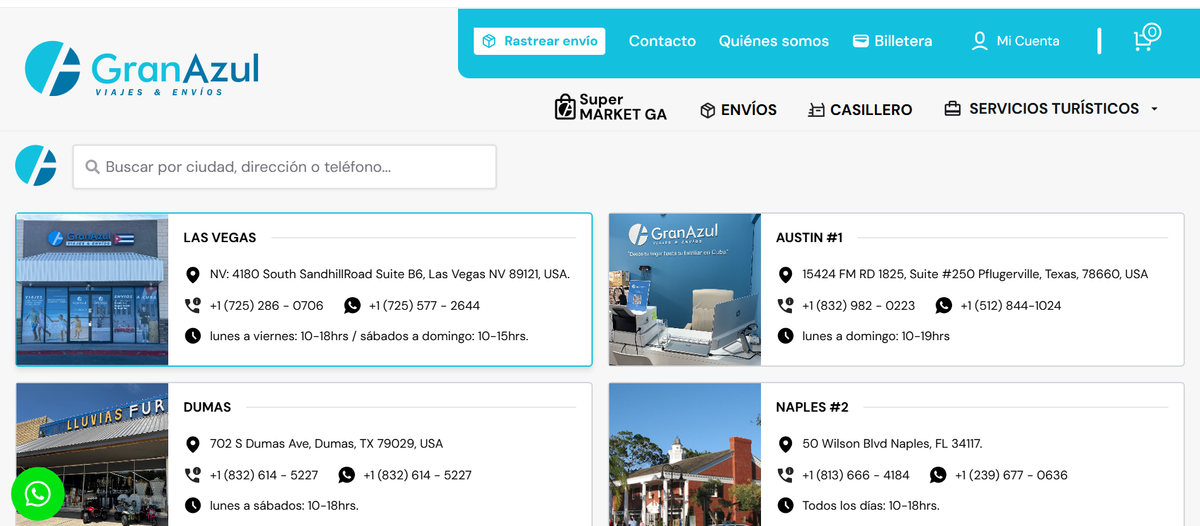Click the 'Todos los días: 10-18hrs.' text
1200x526 pixels.
pos(871,506)
